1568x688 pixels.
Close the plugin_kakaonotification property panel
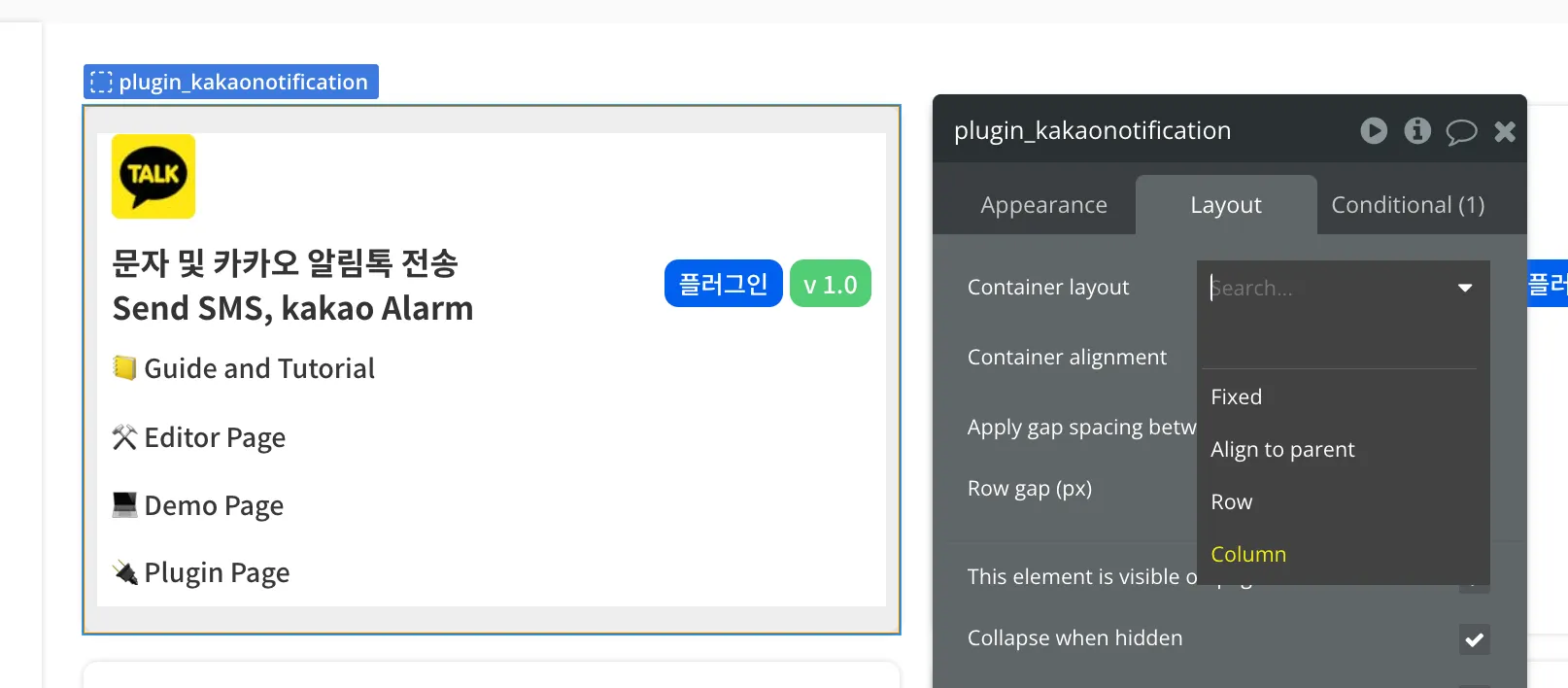click(1505, 131)
